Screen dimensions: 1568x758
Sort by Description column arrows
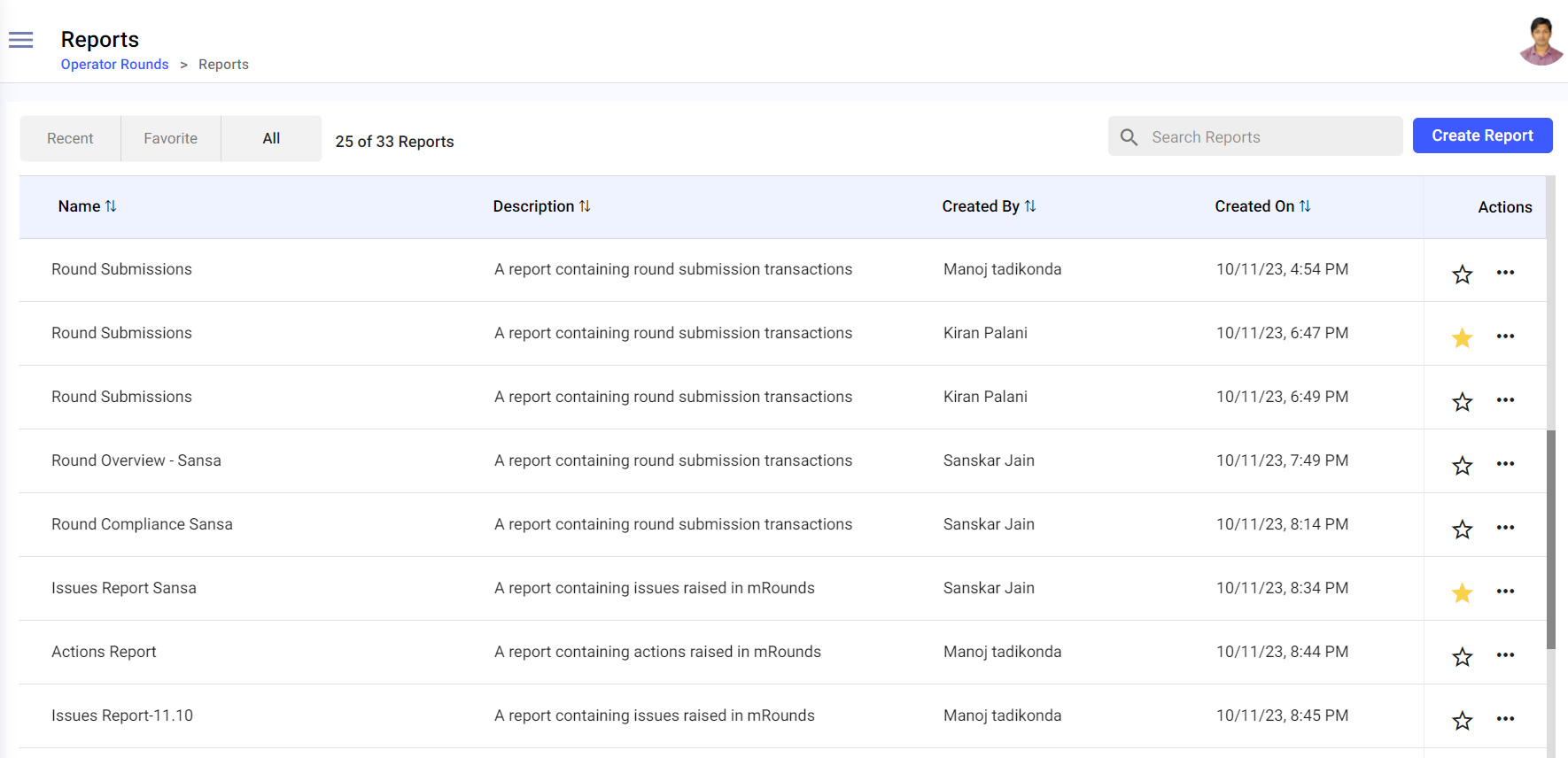[x=585, y=206]
